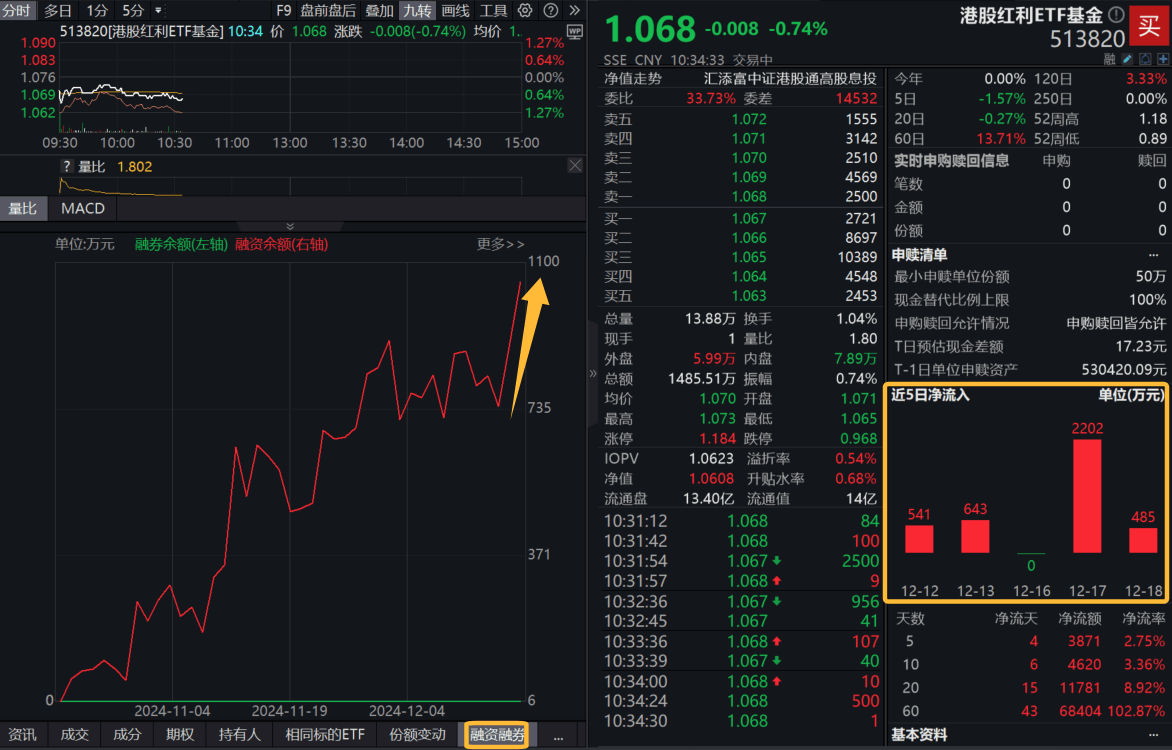Click 融券余额(左轴) legend label
The image size is (1172, 750).
point(181,244)
